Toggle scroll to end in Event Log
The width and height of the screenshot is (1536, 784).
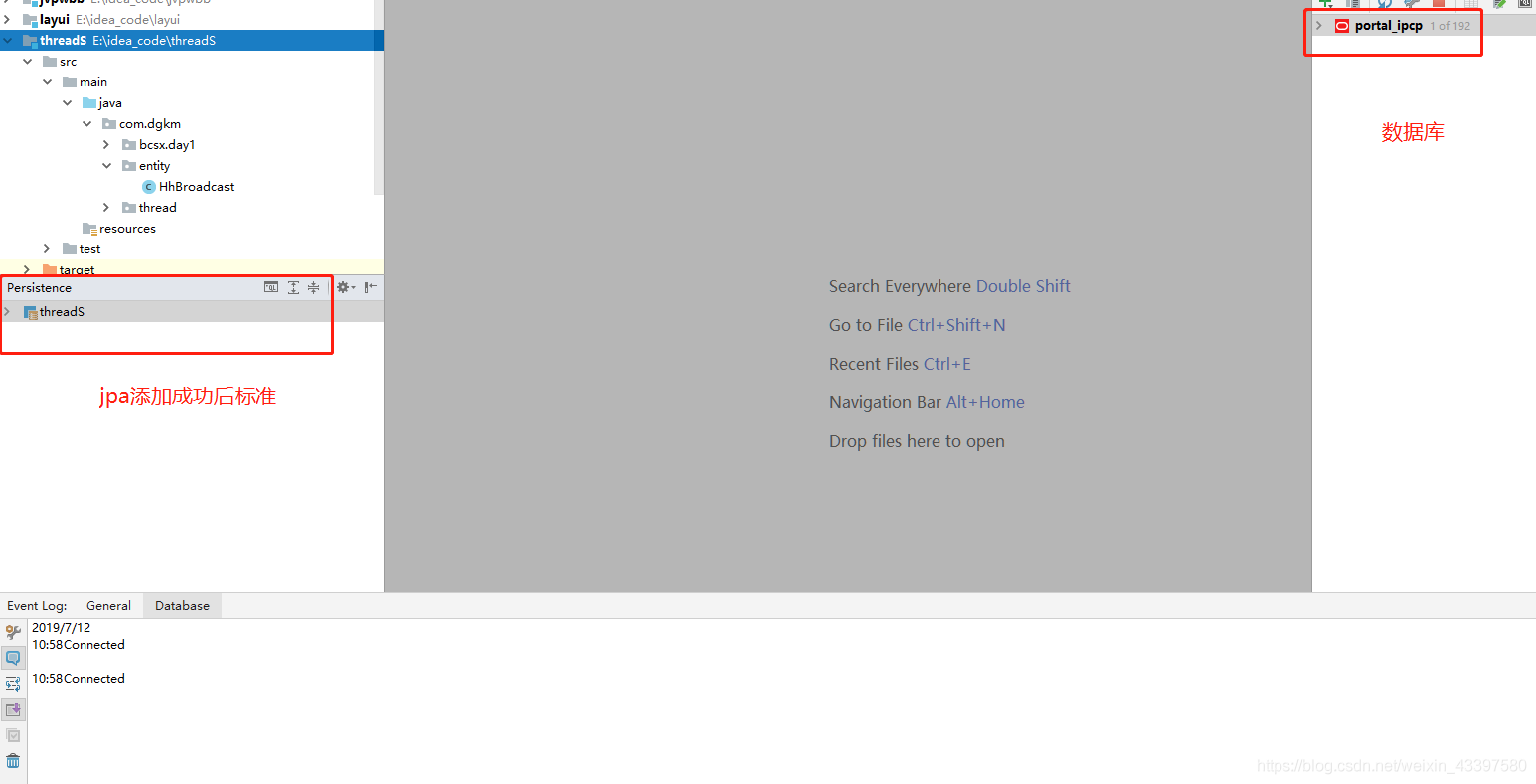(13, 709)
